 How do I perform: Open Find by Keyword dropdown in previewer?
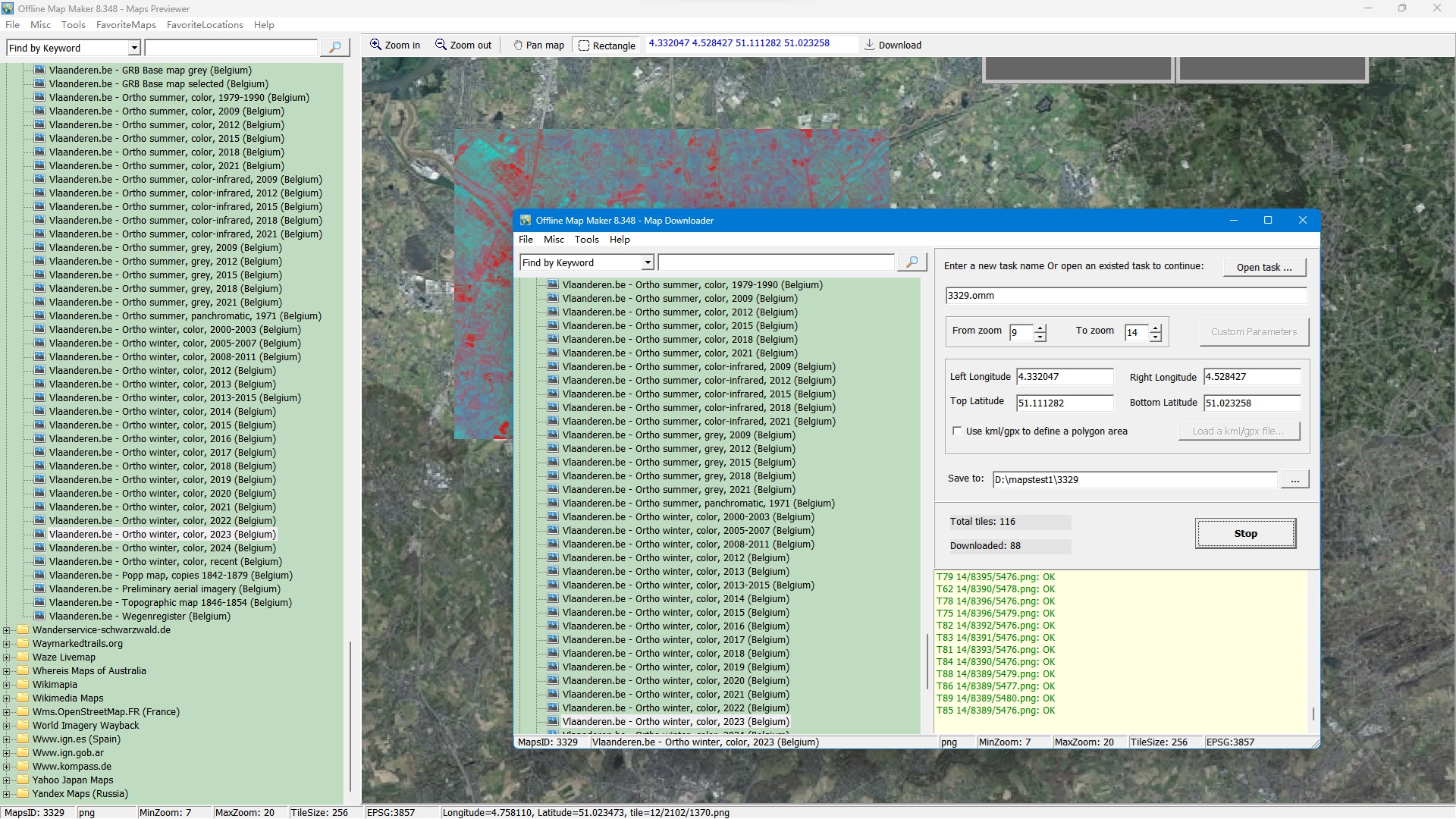(x=134, y=48)
